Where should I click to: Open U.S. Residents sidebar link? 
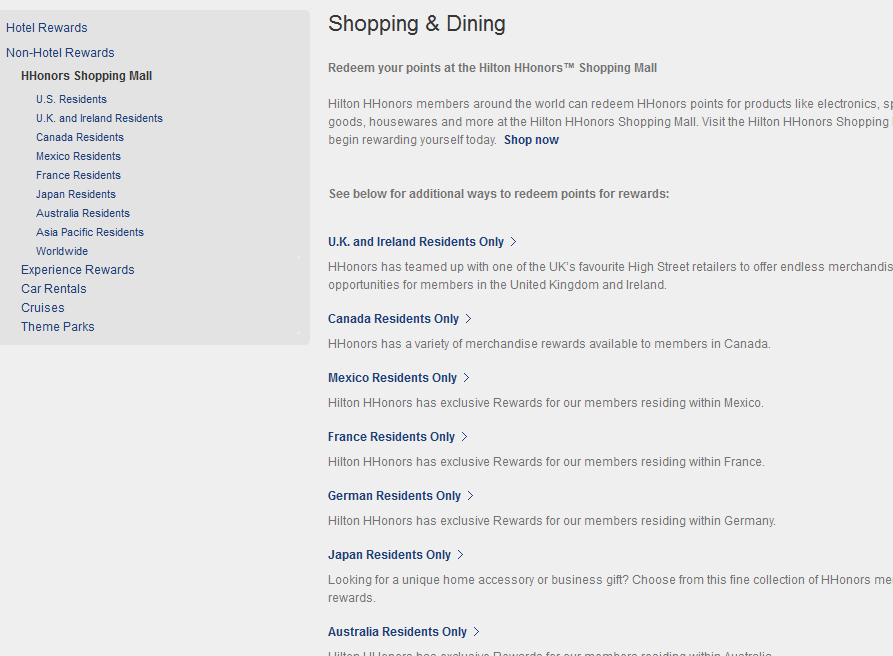point(71,99)
